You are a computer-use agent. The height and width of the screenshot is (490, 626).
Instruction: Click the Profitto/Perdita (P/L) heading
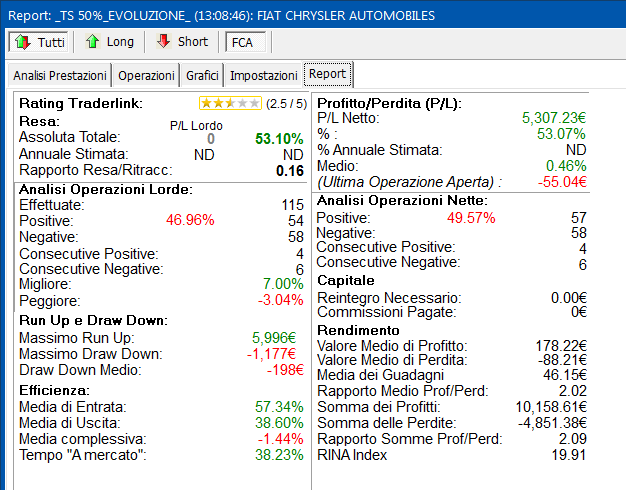click(389, 103)
